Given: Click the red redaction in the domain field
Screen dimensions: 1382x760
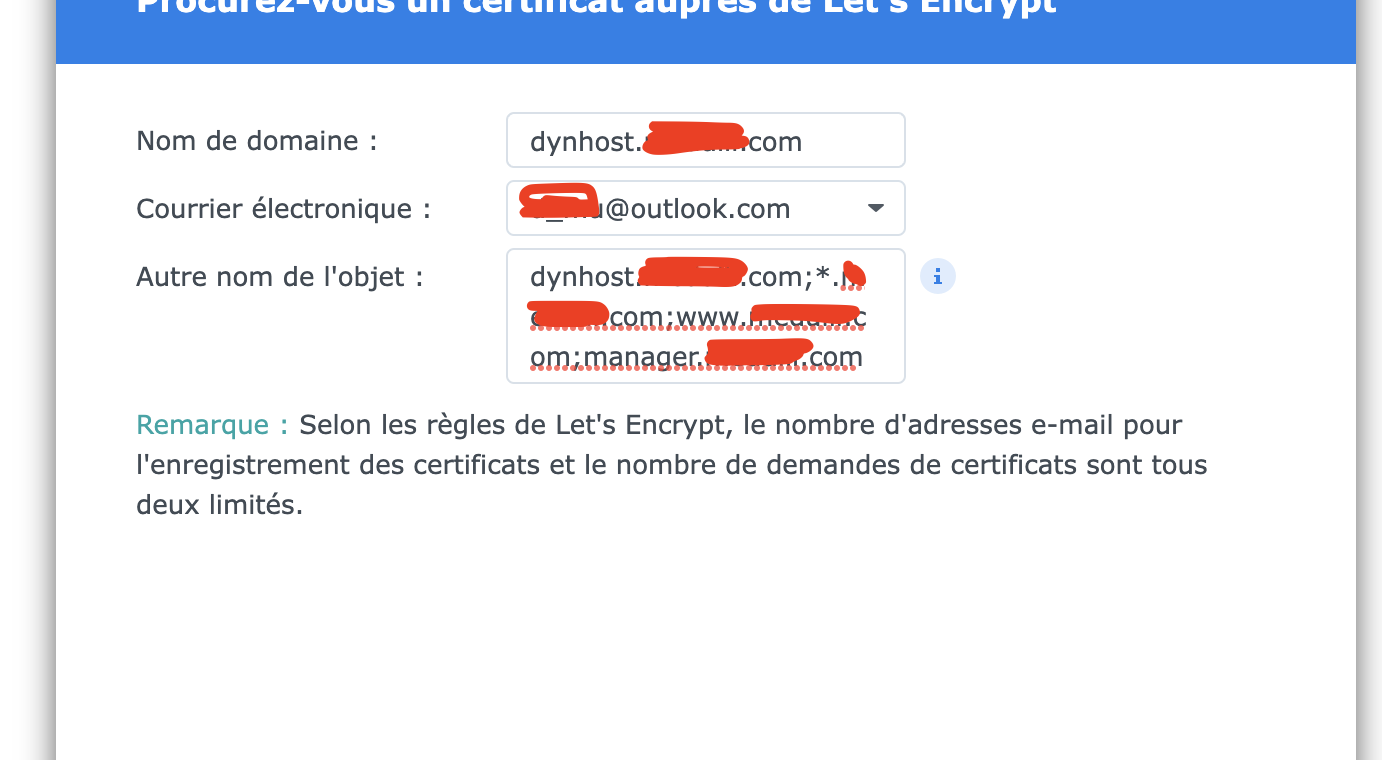Looking at the screenshot, I should coord(693,138).
